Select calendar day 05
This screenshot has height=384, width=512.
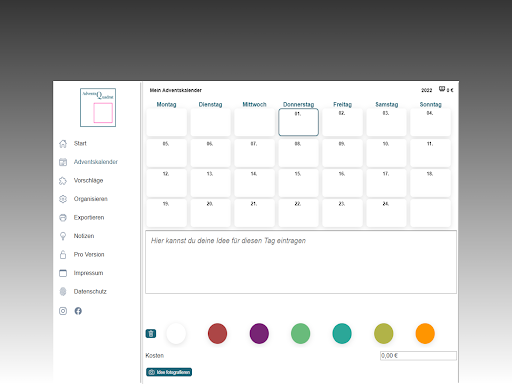tap(166, 153)
